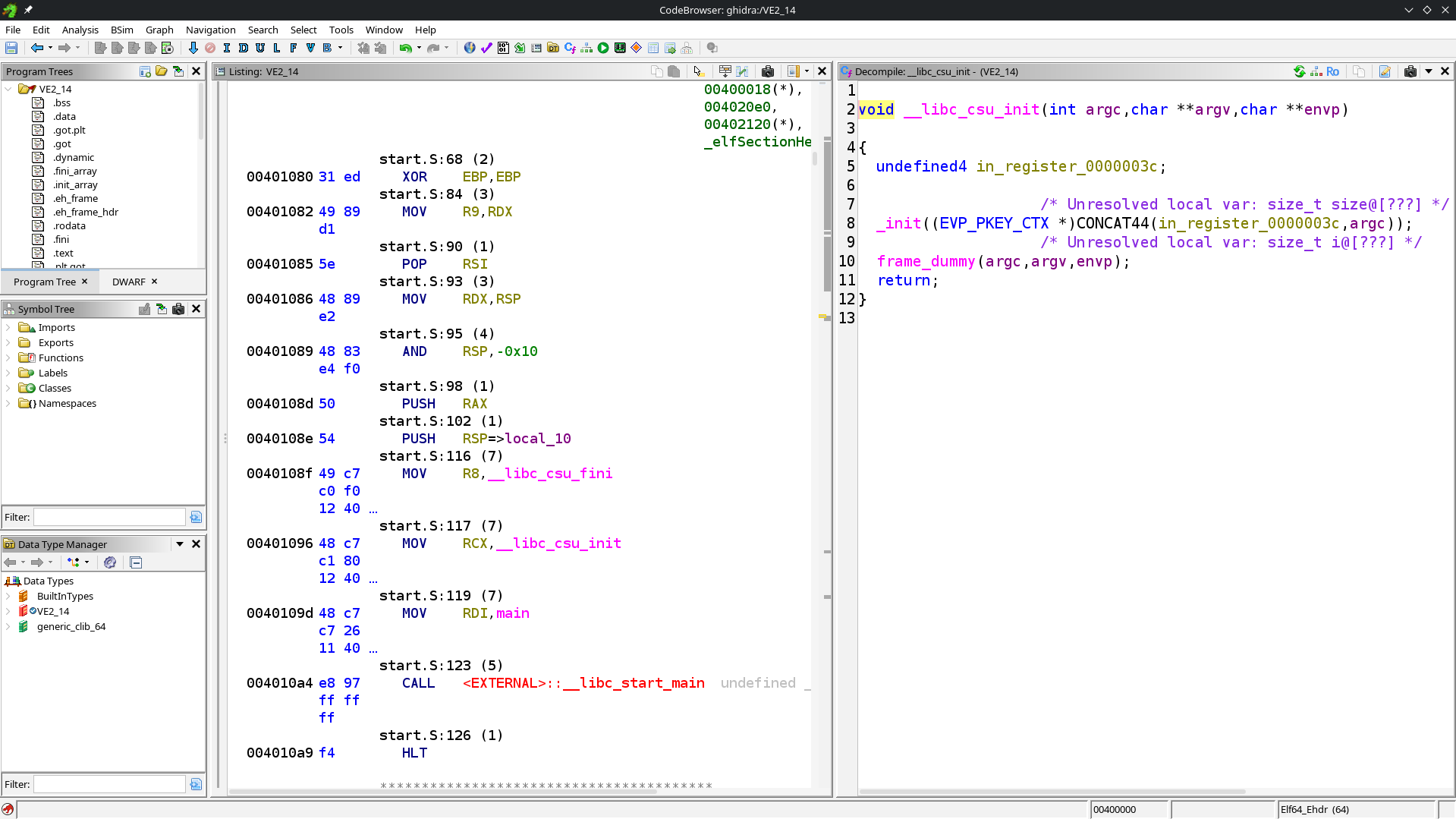Click the Symbol Tree Filter text field
This screenshot has width=1456, height=819.
coord(109,517)
